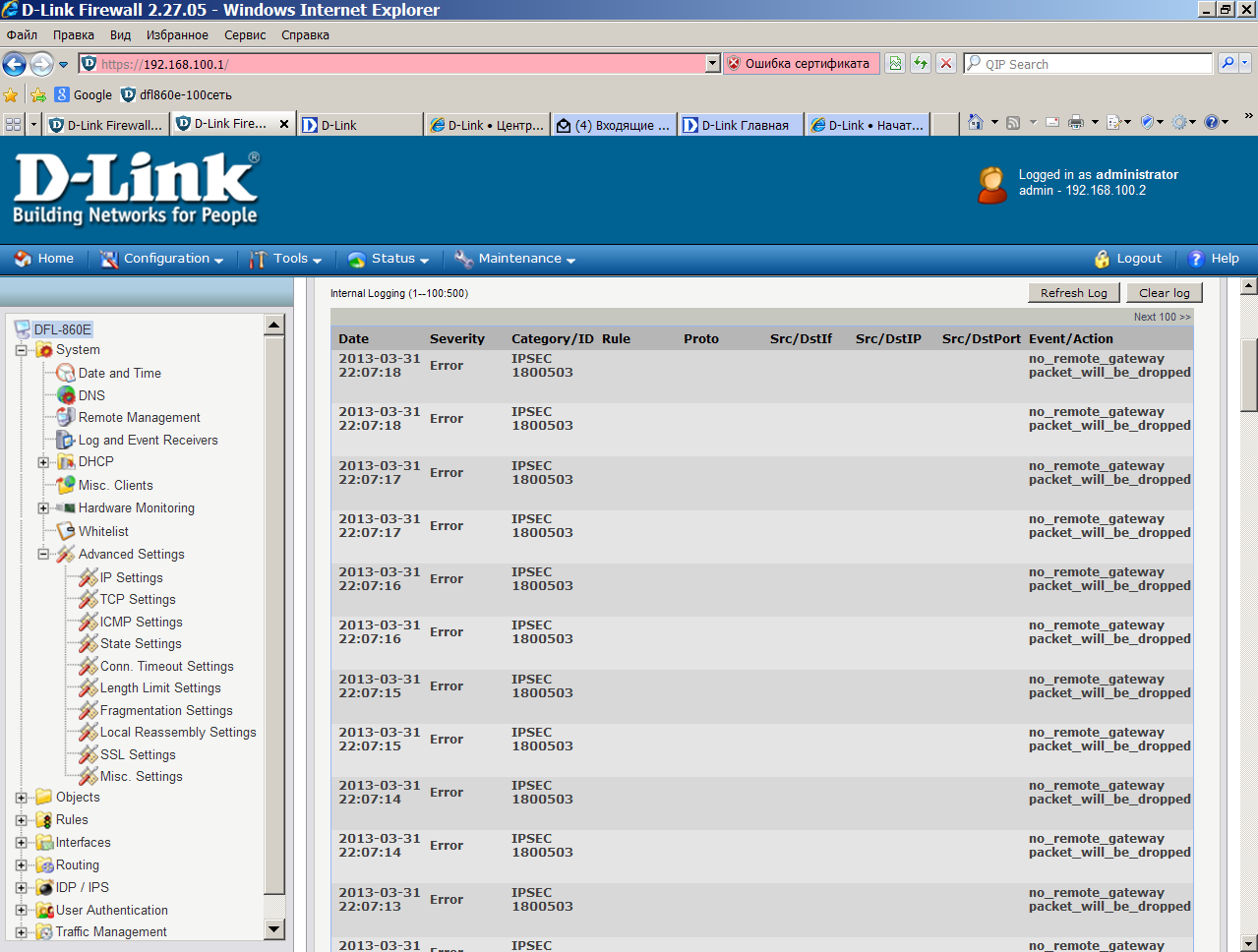Click the page scrollbar up arrow
The image size is (1258, 952).
pyautogui.click(x=1249, y=286)
